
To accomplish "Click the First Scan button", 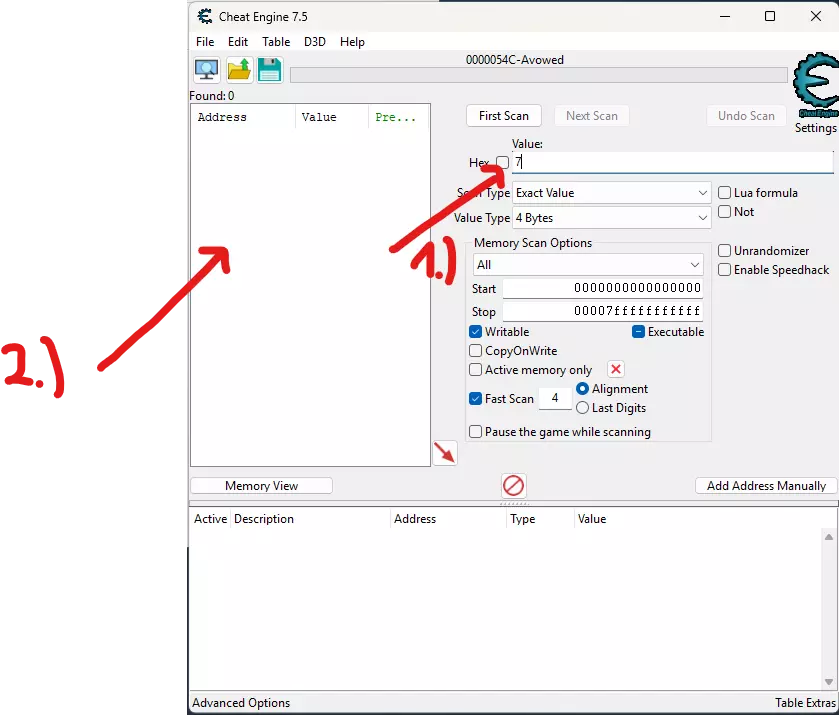I will click(504, 116).
